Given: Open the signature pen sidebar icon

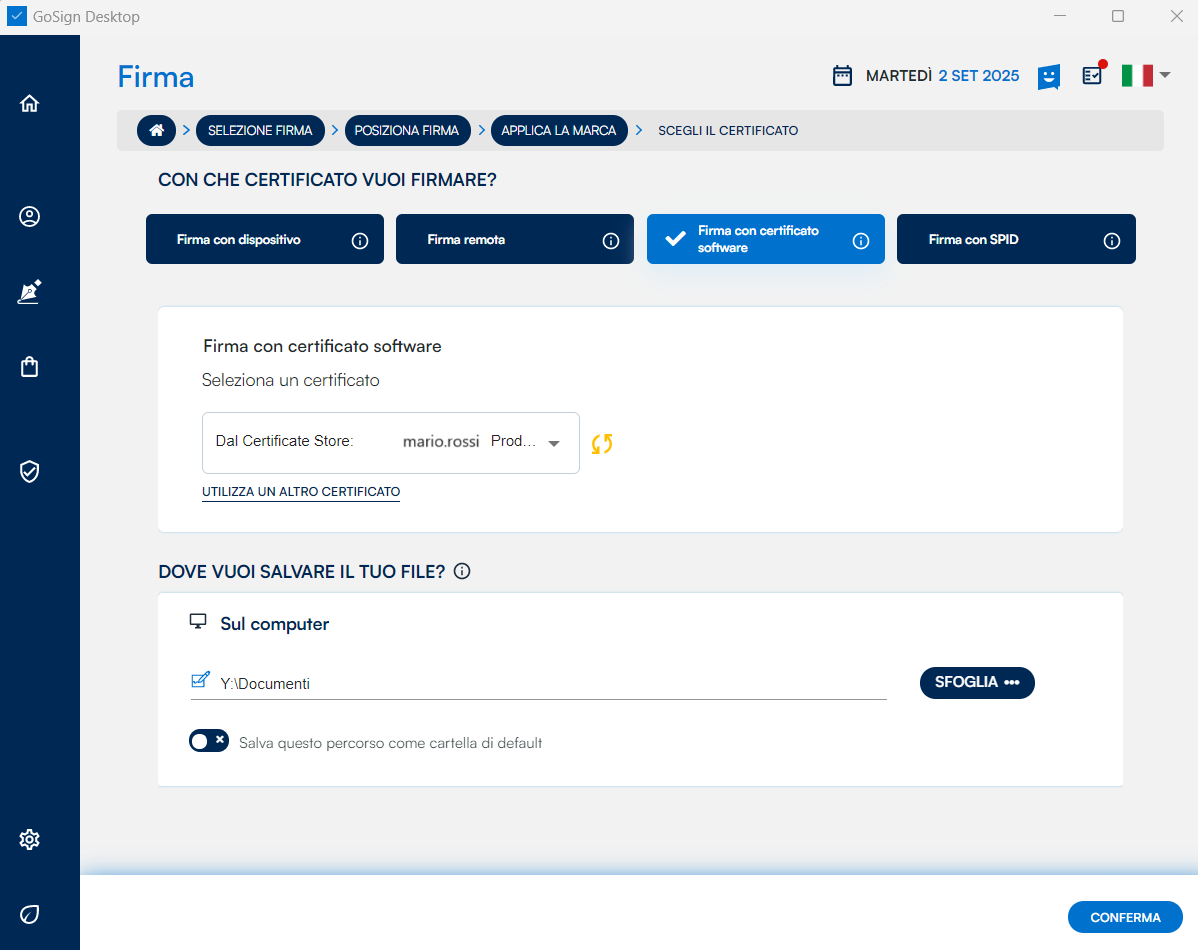Looking at the screenshot, I should (30, 292).
